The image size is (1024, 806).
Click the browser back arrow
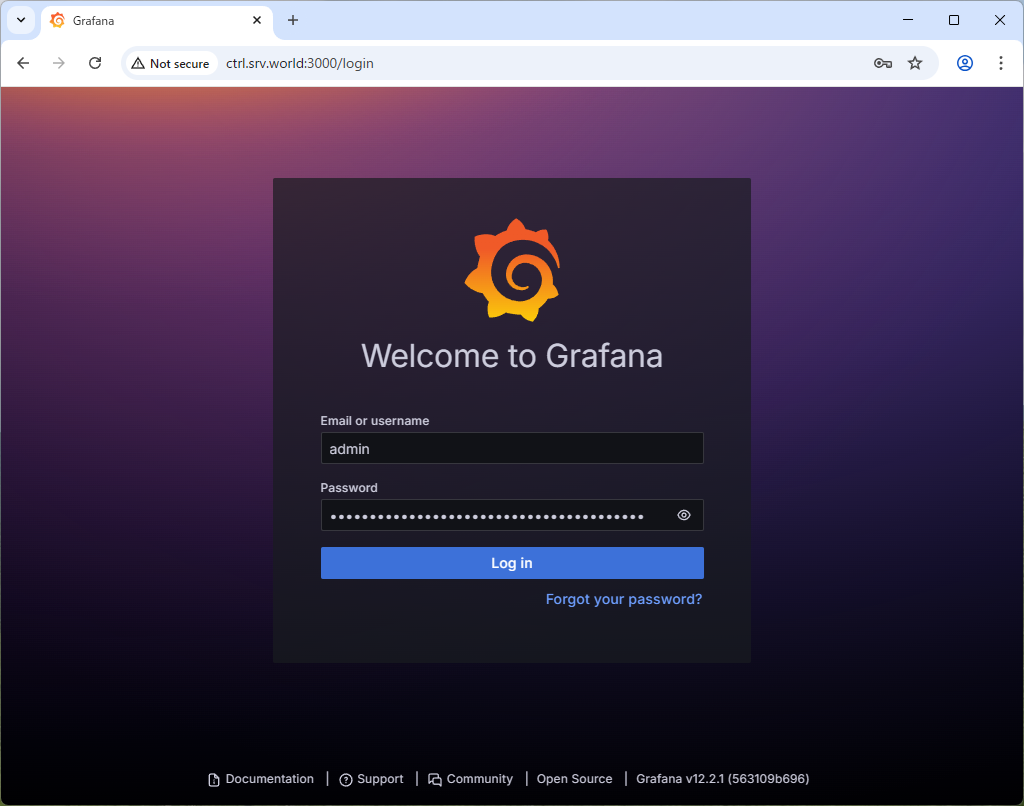23,63
